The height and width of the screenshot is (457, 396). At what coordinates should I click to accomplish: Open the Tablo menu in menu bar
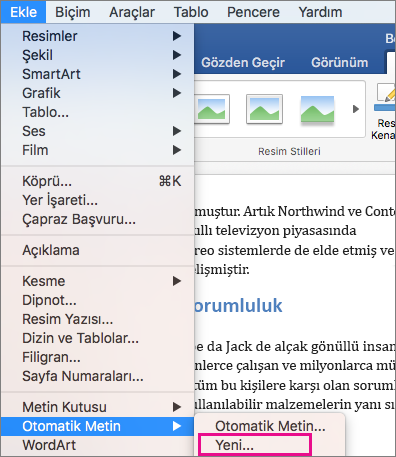click(x=191, y=12)
